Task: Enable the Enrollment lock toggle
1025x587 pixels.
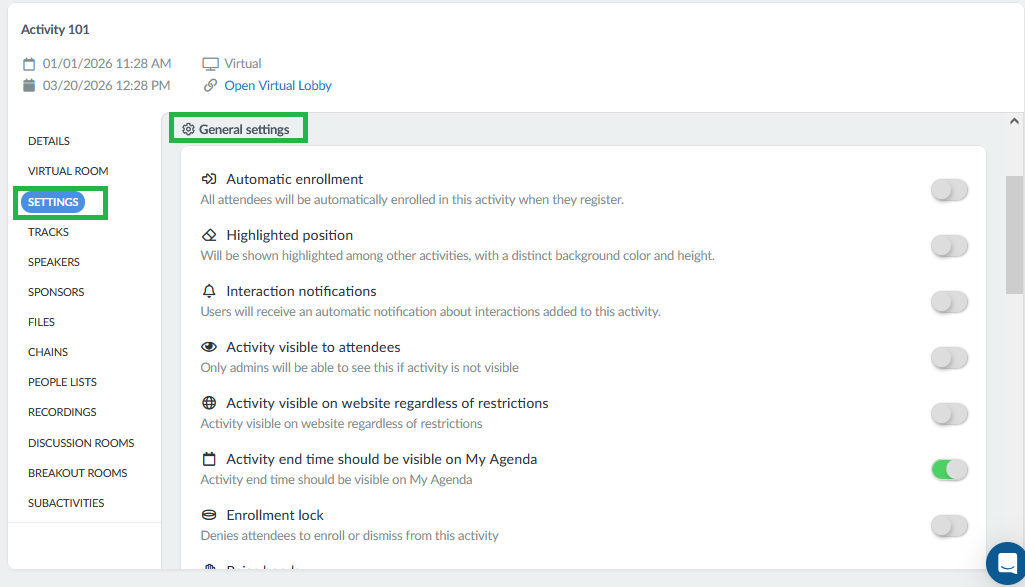Action: point(949,526)
